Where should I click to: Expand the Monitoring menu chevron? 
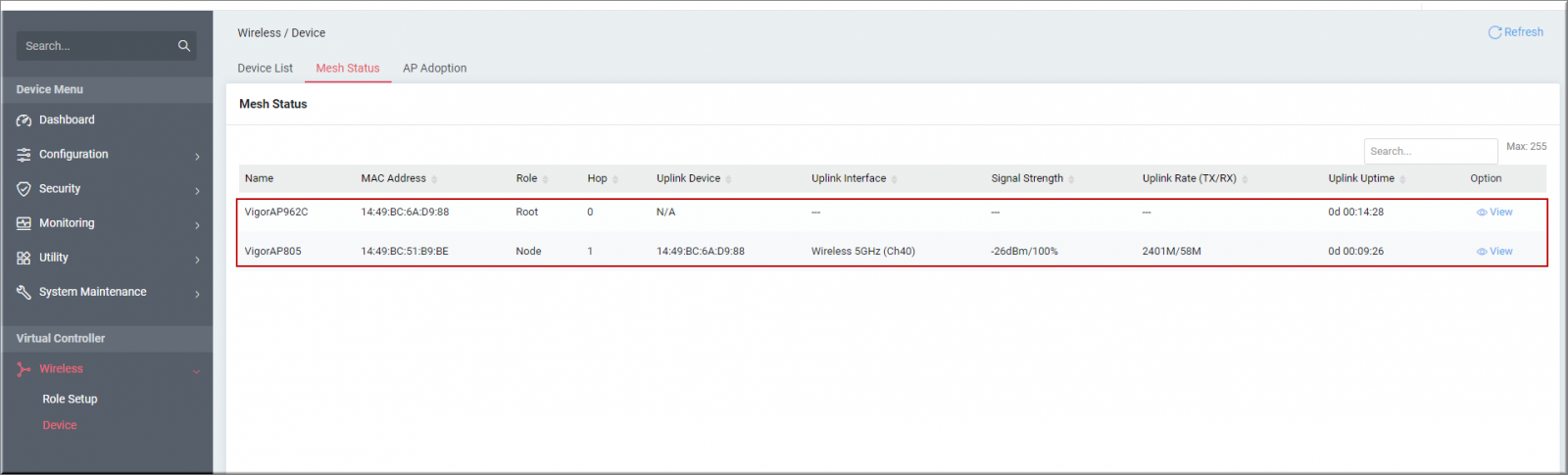(197, 224)
